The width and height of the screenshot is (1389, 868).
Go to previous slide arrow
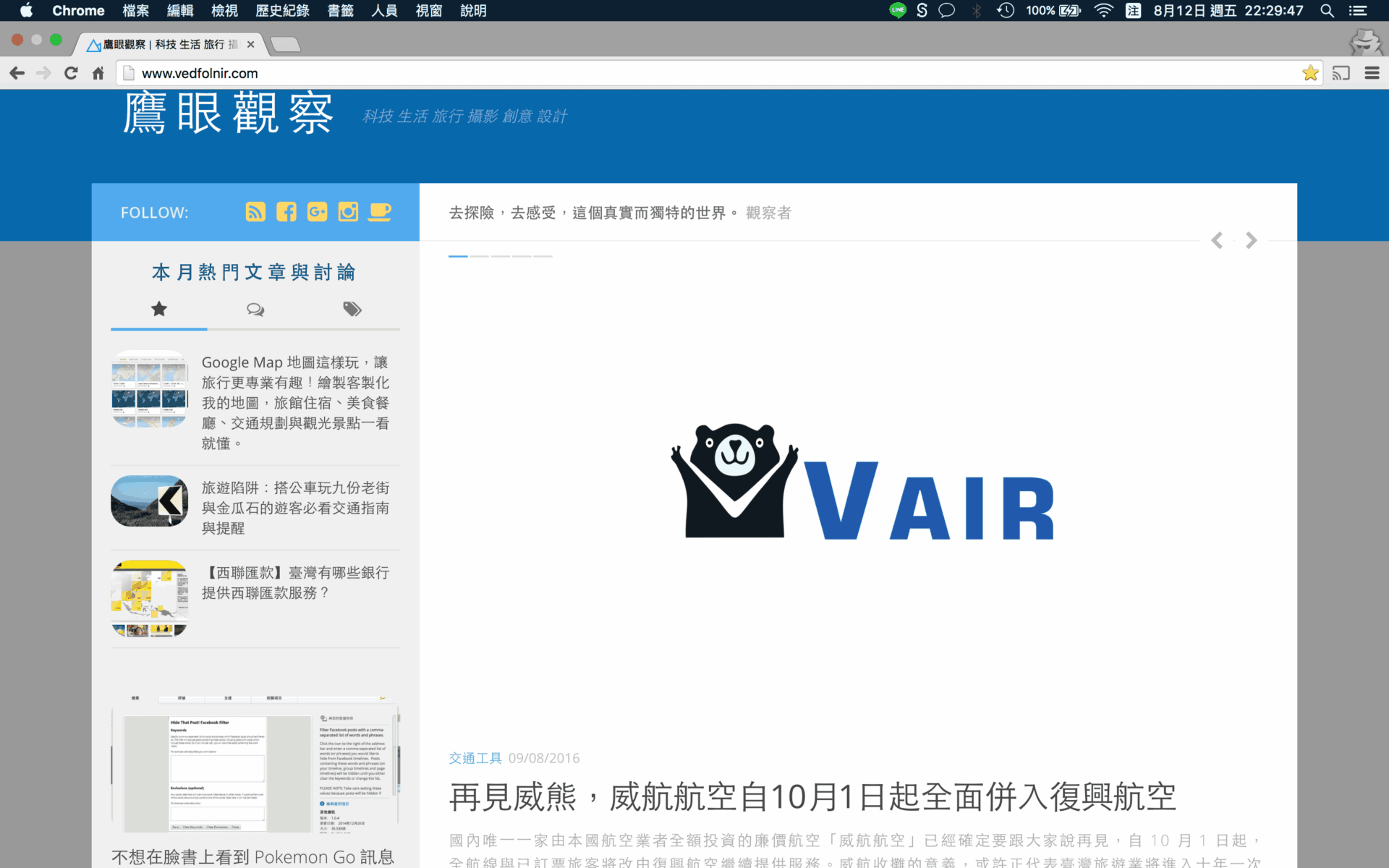(1217, 240)
